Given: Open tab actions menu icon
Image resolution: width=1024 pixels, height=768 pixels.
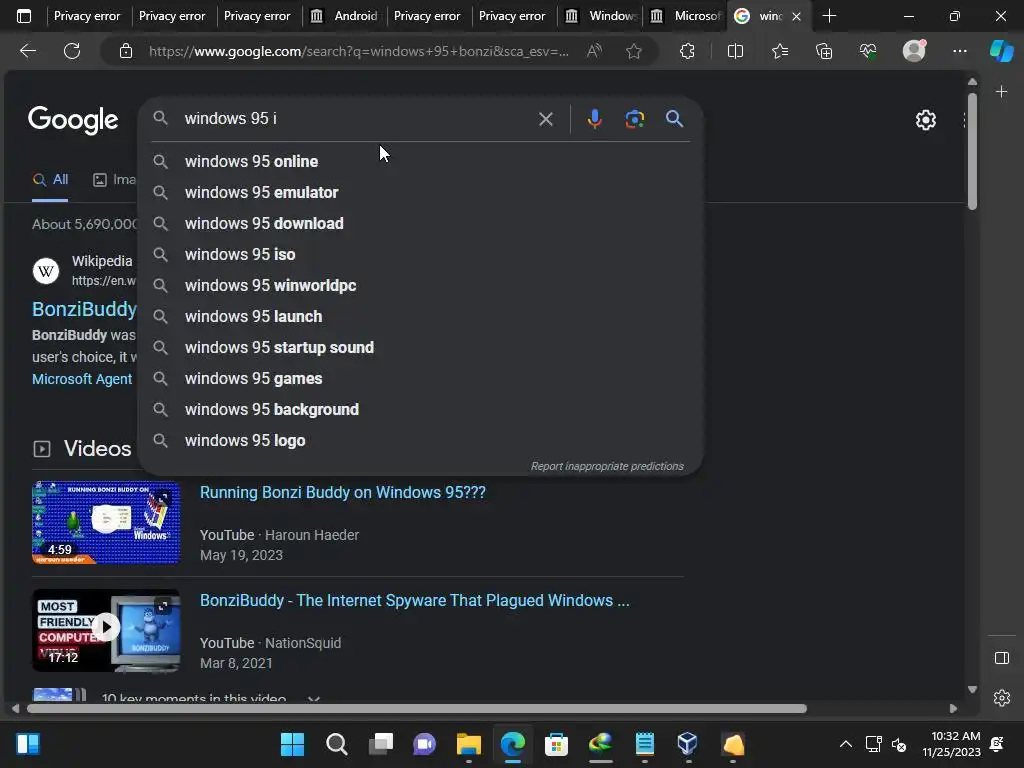Looking at the screenshot, I should (24, 16).
